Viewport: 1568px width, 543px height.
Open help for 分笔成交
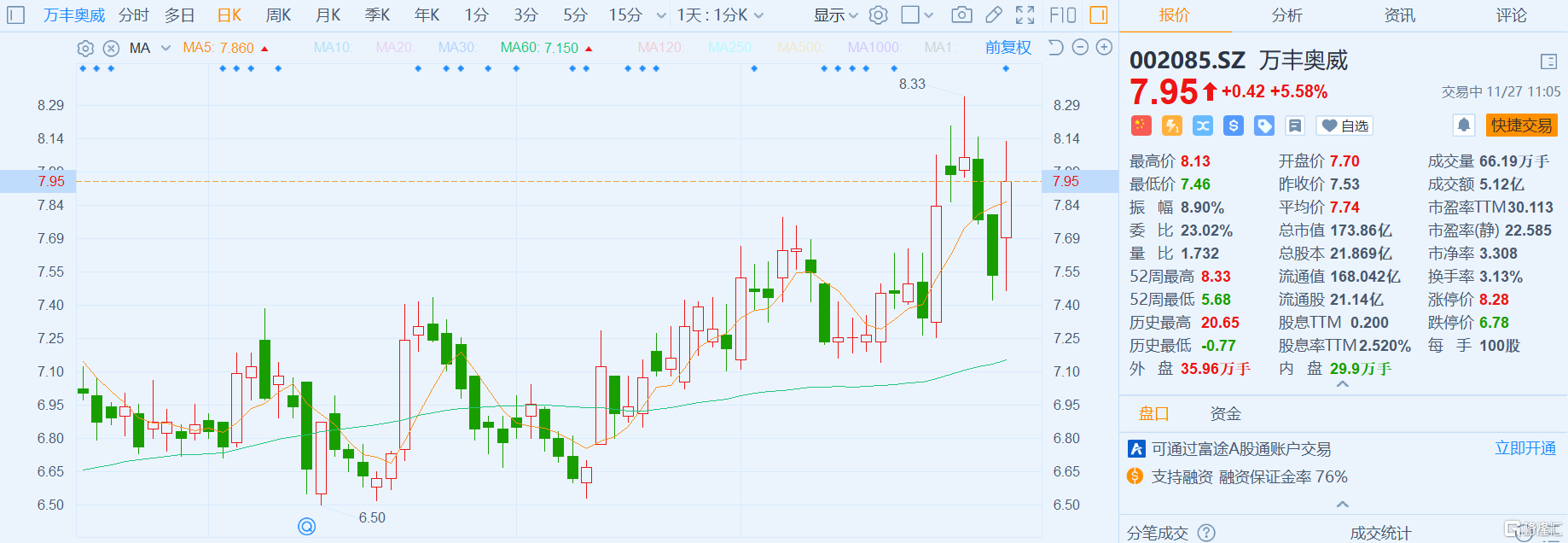coord(1206,533)
